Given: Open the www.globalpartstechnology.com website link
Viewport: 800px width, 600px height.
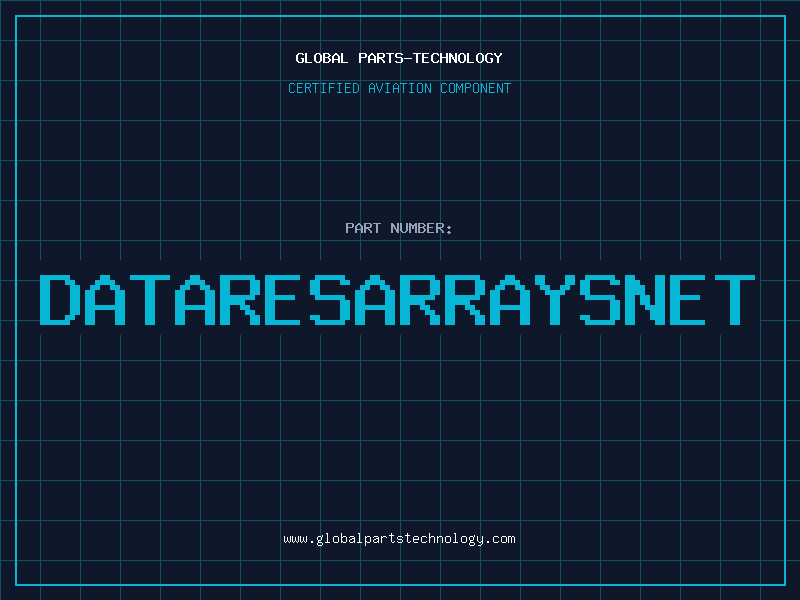Looking at the screenshot, I should coord(399,539).
